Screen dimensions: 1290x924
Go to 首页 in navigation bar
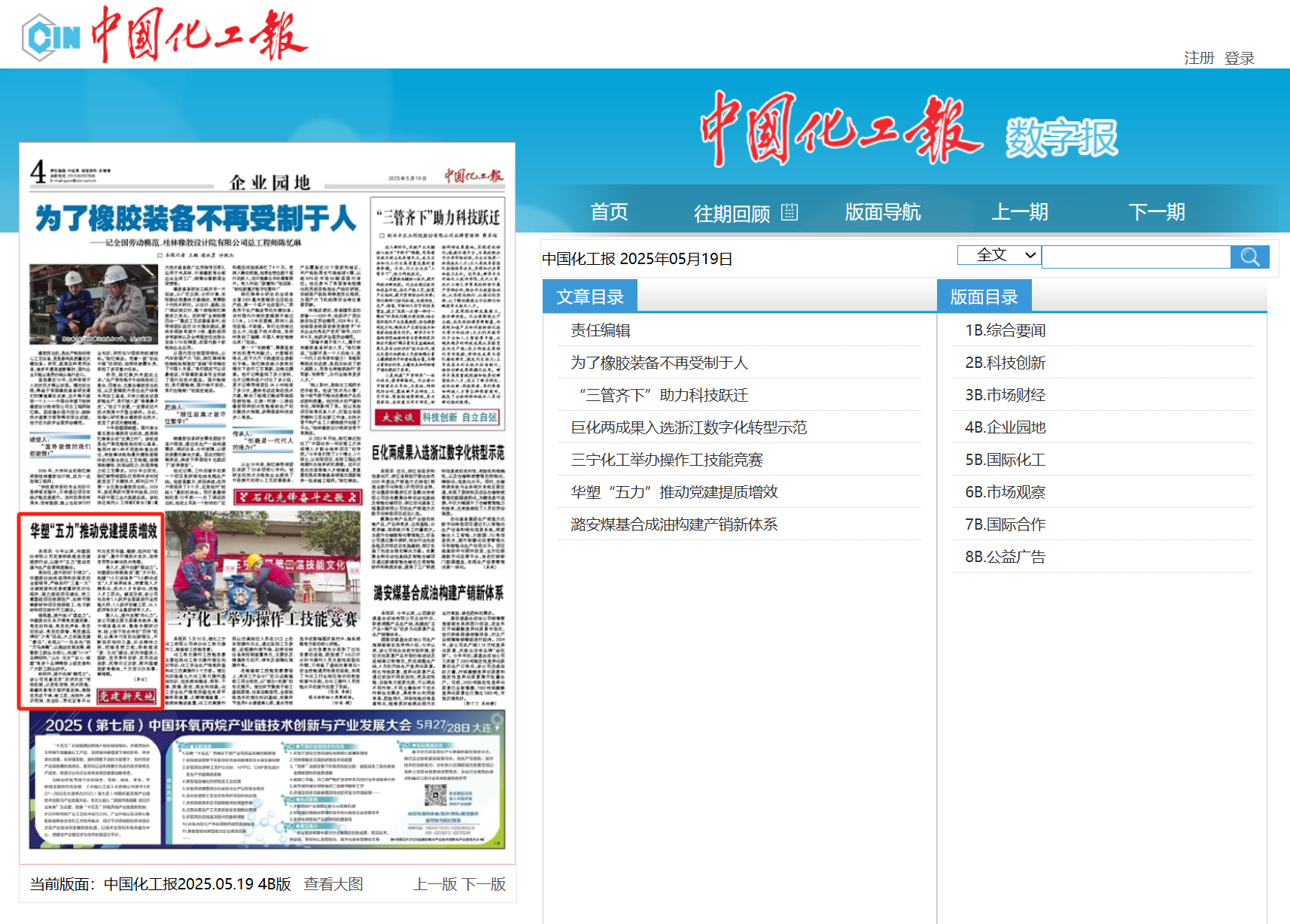coord(608,212)
